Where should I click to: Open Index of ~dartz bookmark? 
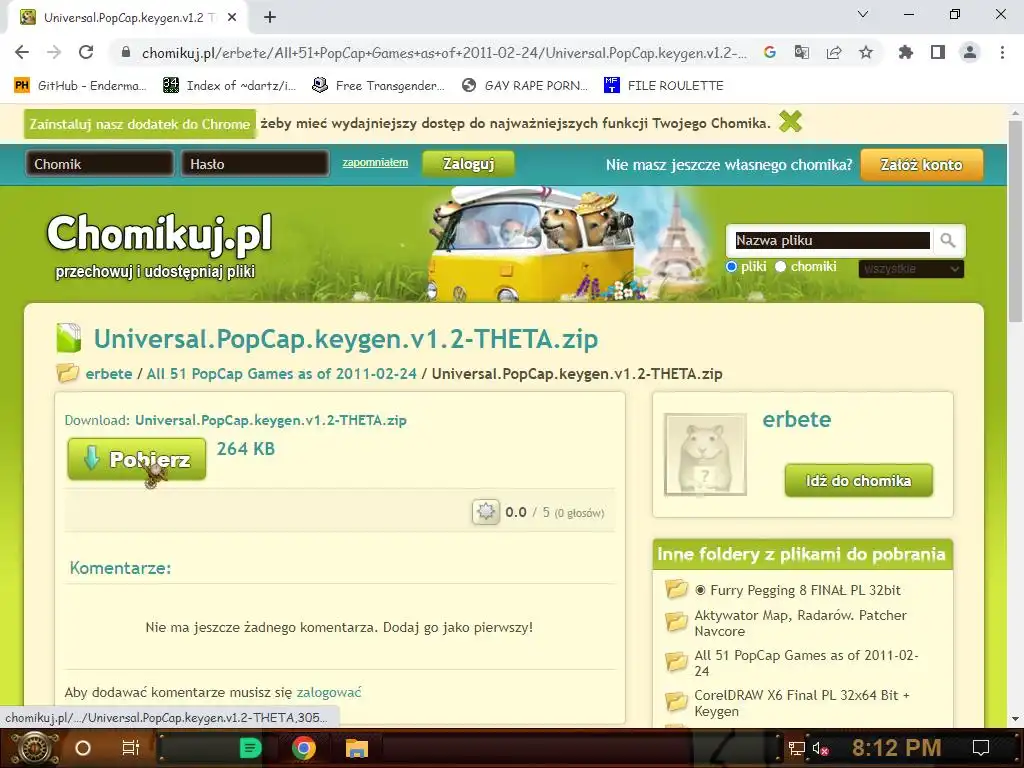pos(229,86)
